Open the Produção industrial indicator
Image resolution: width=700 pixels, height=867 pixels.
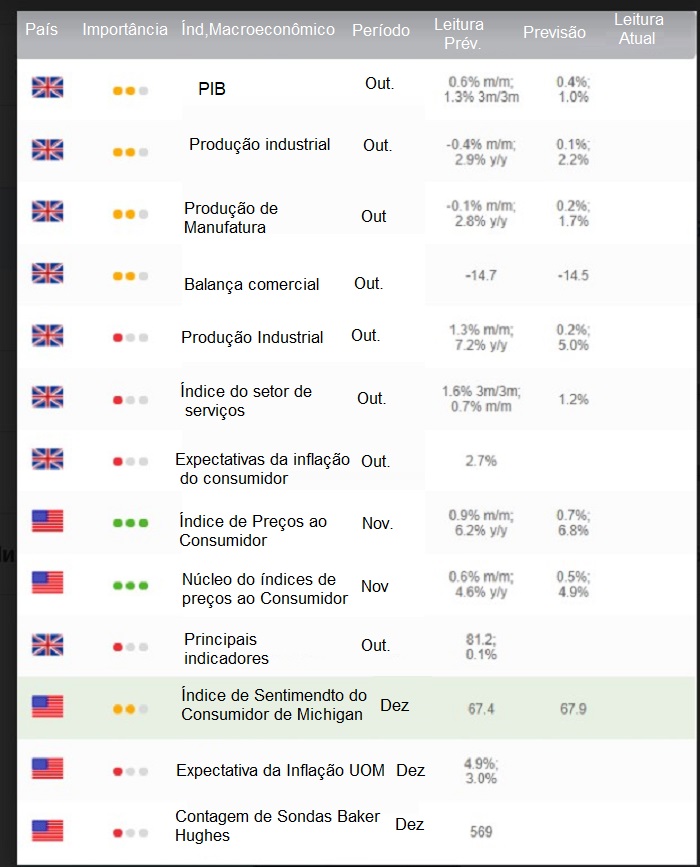pyautogui.click(x=259, y=144)
